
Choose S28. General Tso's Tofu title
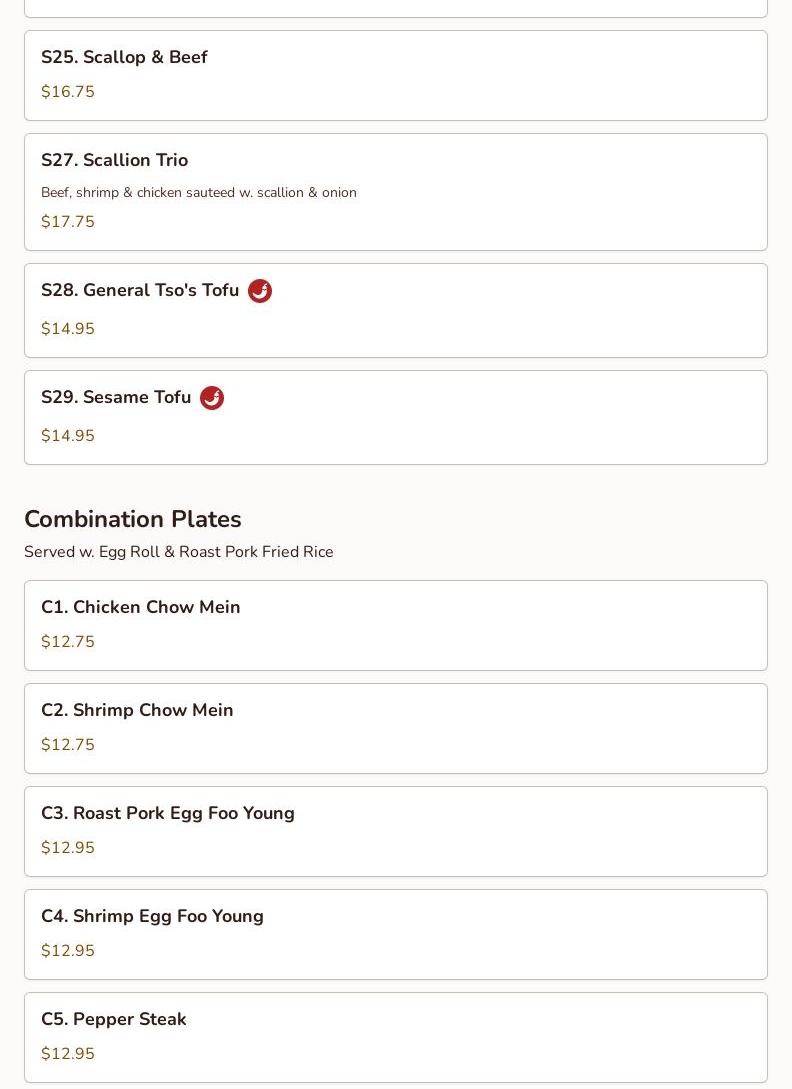point(140,291)
